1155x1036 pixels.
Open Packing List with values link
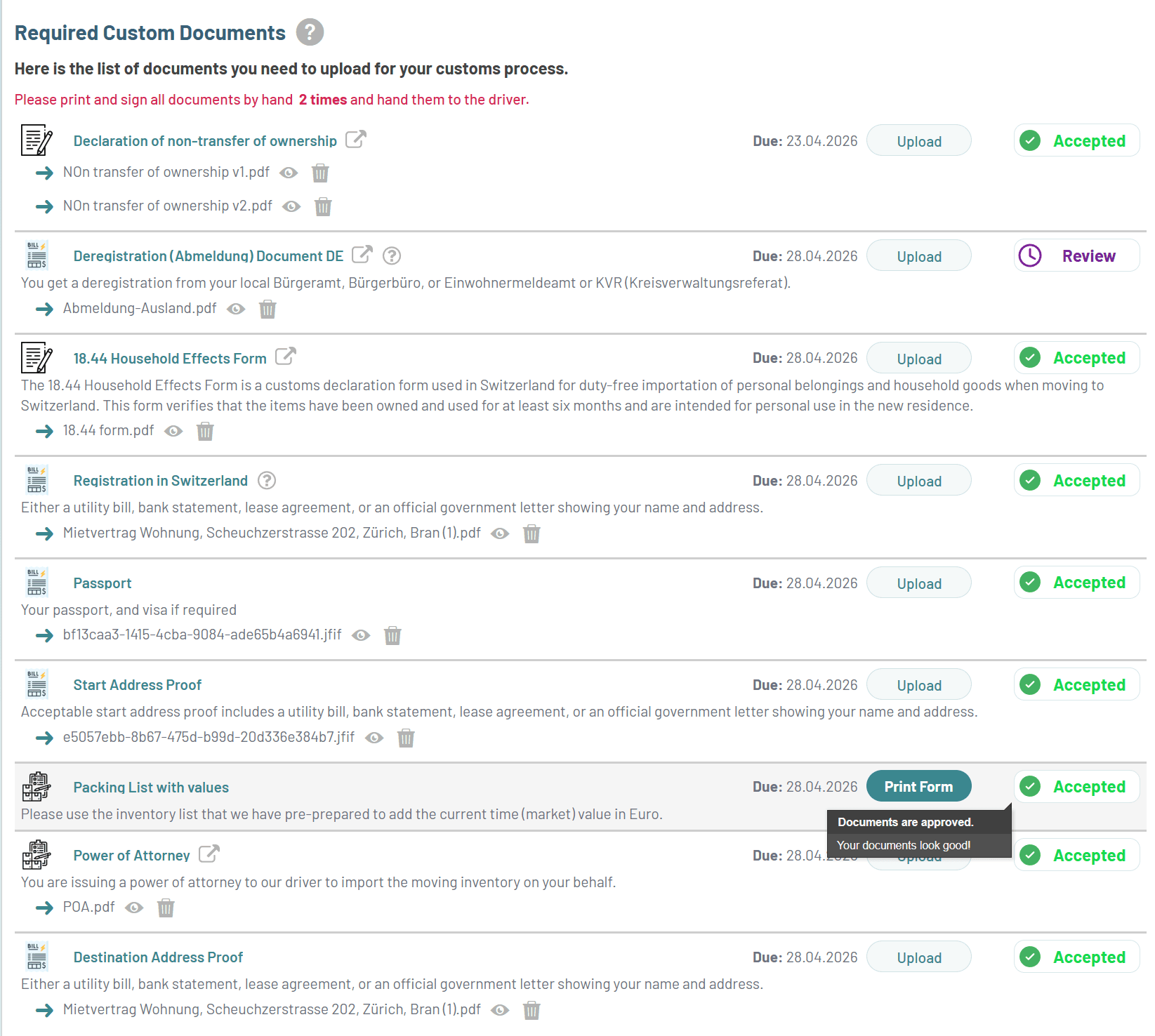[151, 788]
